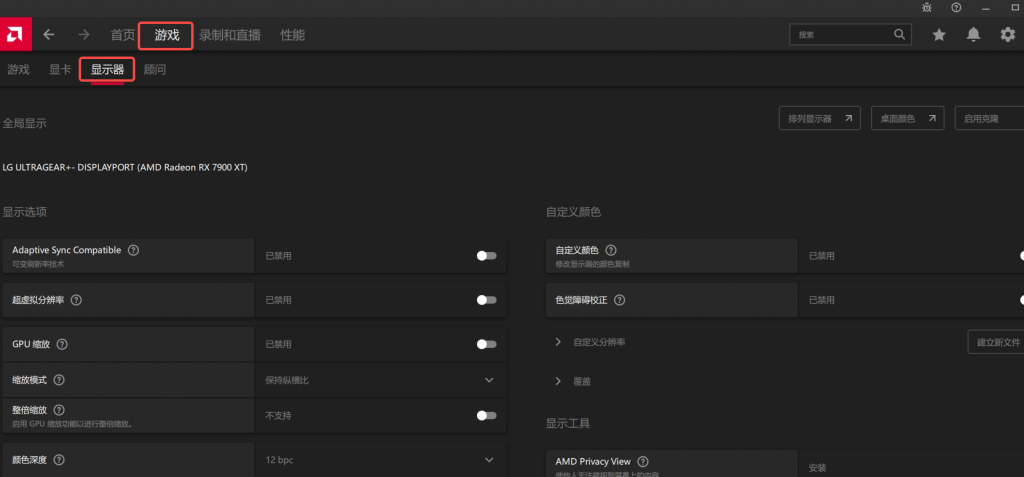Select 游戏 sub-tab
Viewport: 1024px width, 477px height.
(18, 69)
